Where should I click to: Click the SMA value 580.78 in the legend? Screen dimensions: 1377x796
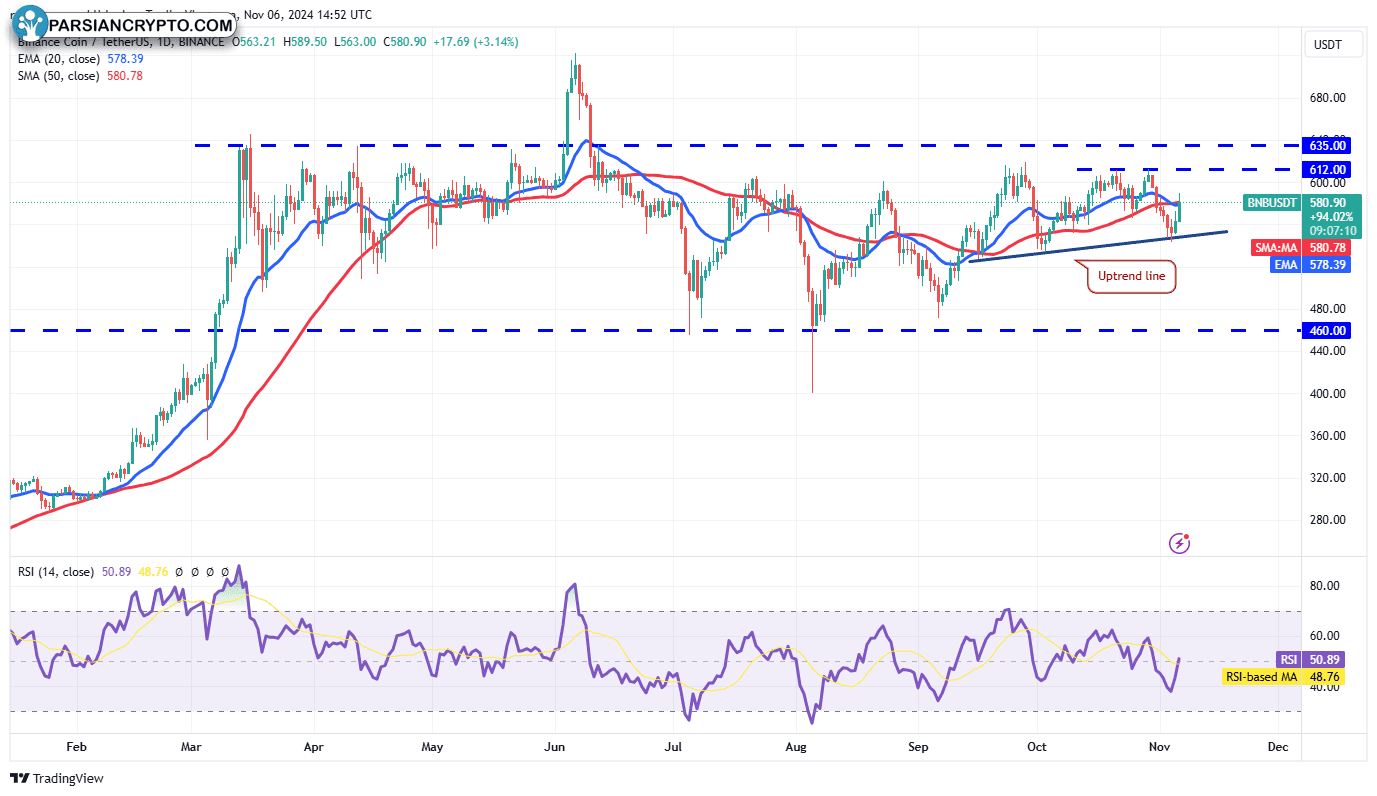pos(124,76)
